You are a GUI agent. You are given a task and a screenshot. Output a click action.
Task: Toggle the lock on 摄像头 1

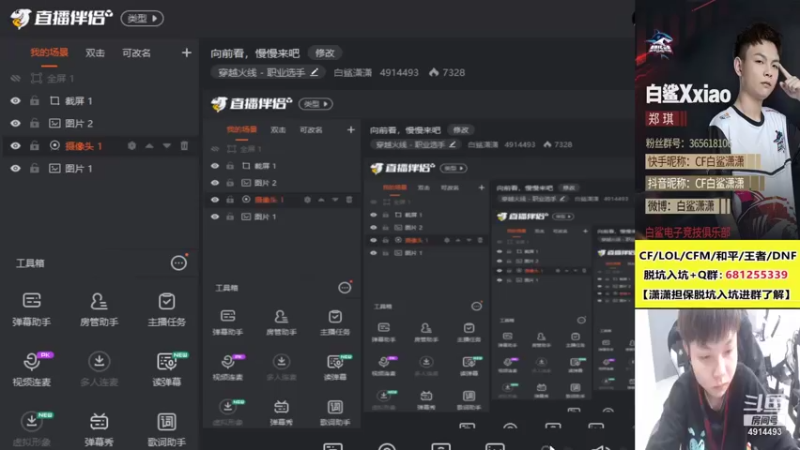34,146
